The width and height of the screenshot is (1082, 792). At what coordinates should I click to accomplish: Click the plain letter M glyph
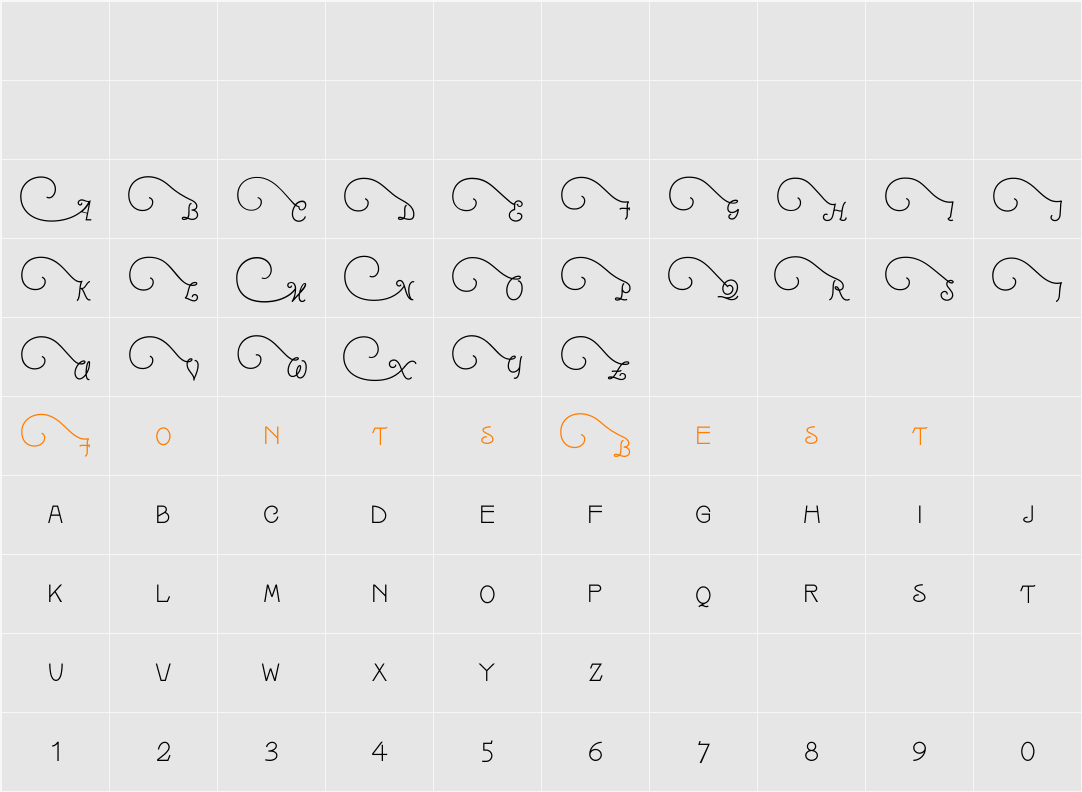271,593
